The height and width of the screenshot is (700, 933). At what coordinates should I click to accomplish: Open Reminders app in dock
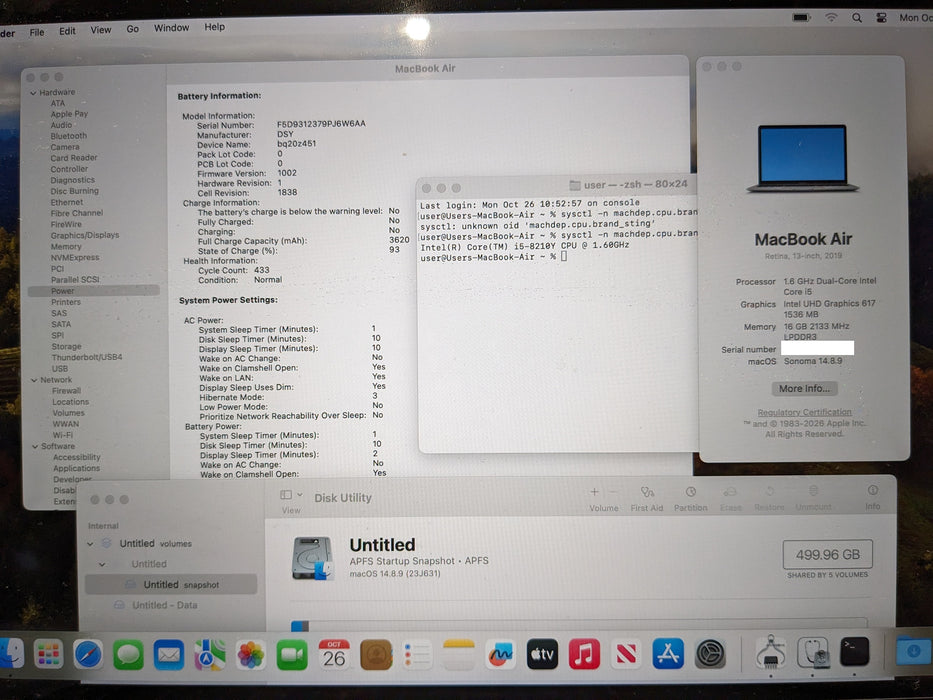(417, 655)
